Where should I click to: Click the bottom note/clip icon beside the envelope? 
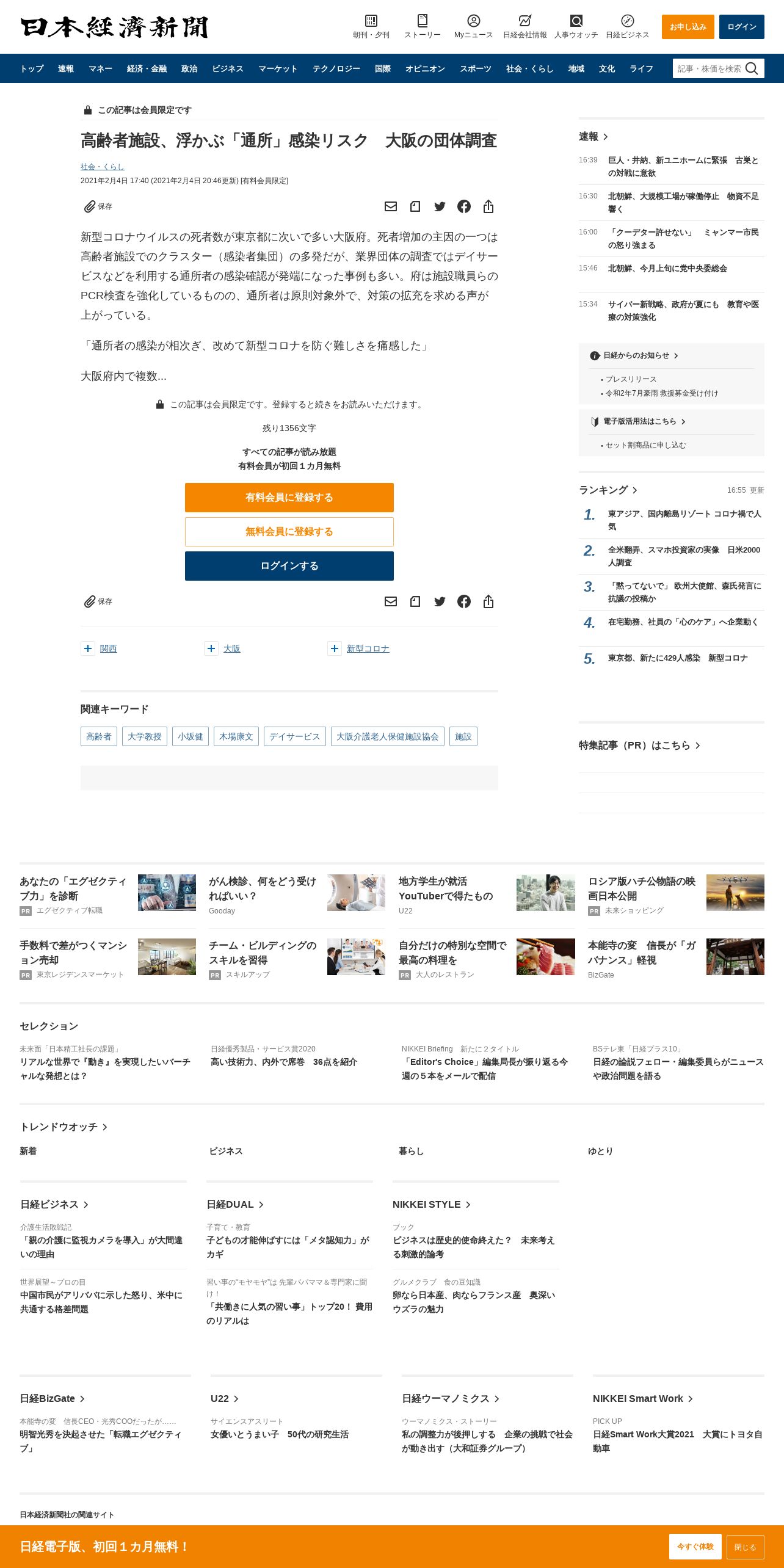pos(415,601)
